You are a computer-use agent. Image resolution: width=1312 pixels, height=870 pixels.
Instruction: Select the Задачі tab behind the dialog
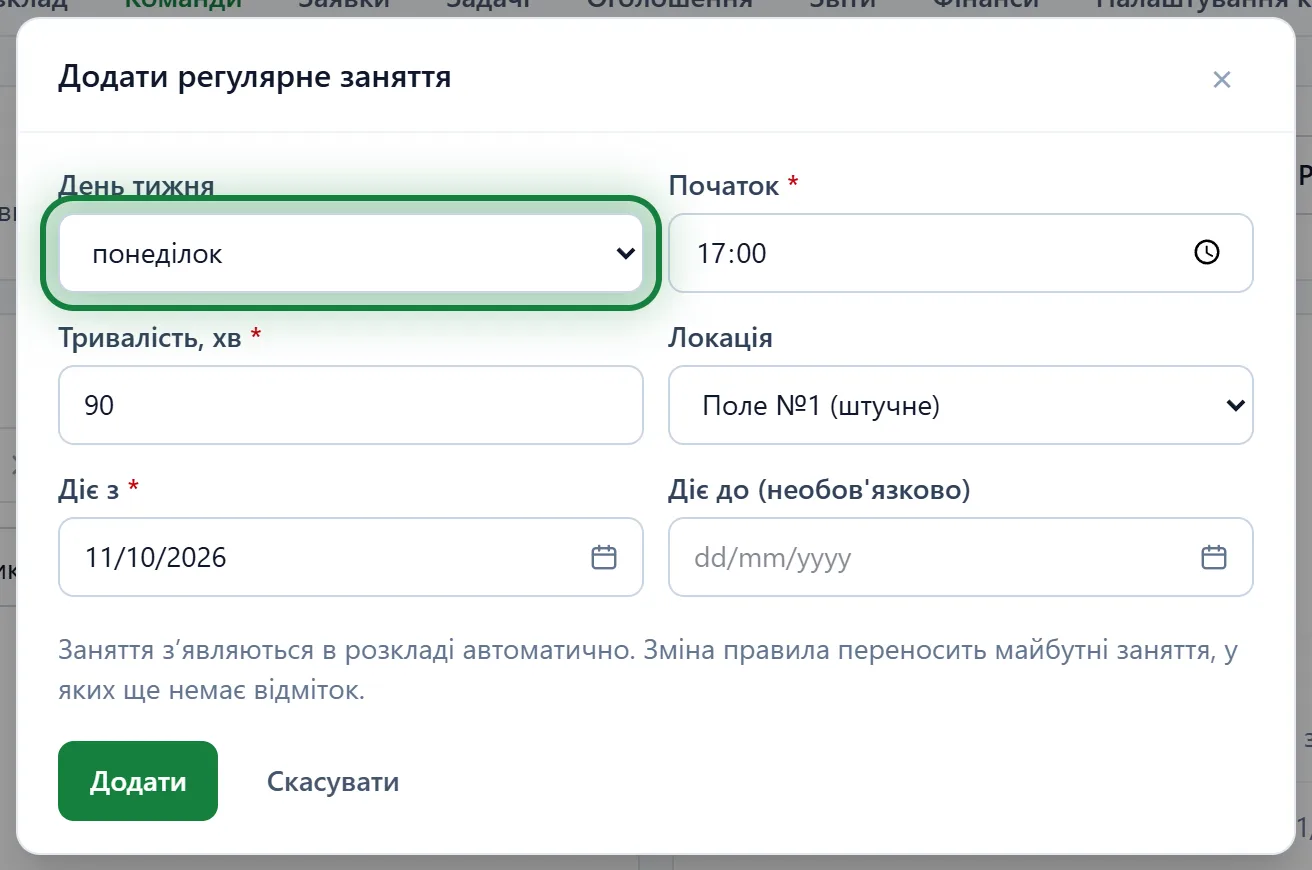coord(487,4)
